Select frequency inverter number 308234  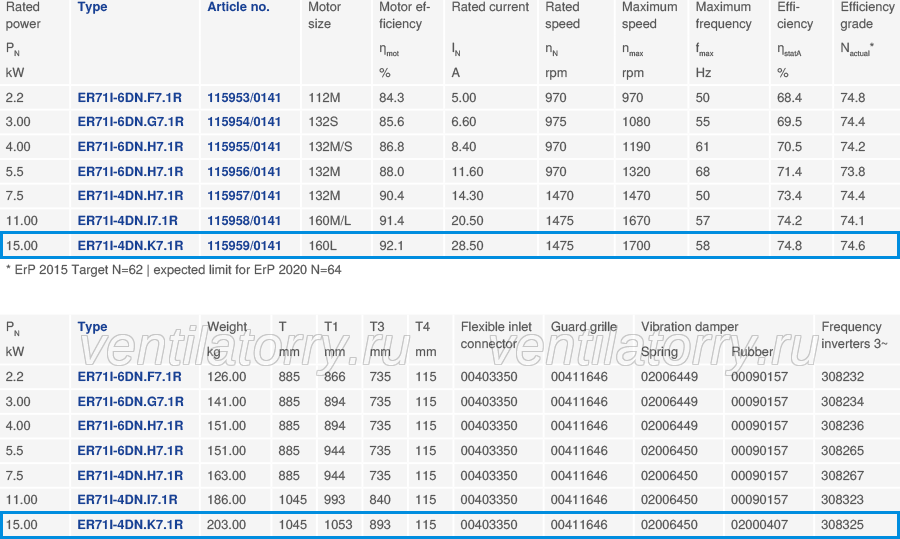click(x=842, y=402)
